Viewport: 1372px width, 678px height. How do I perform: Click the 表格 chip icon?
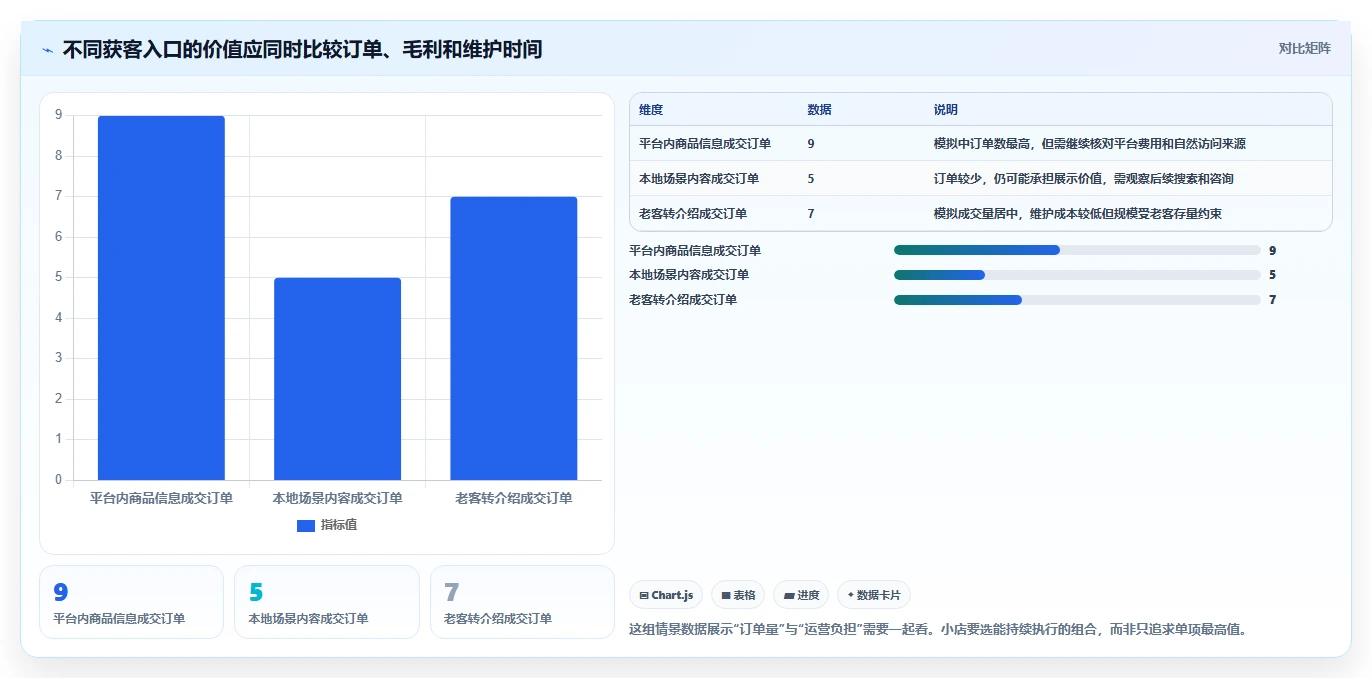coord(726,595)
